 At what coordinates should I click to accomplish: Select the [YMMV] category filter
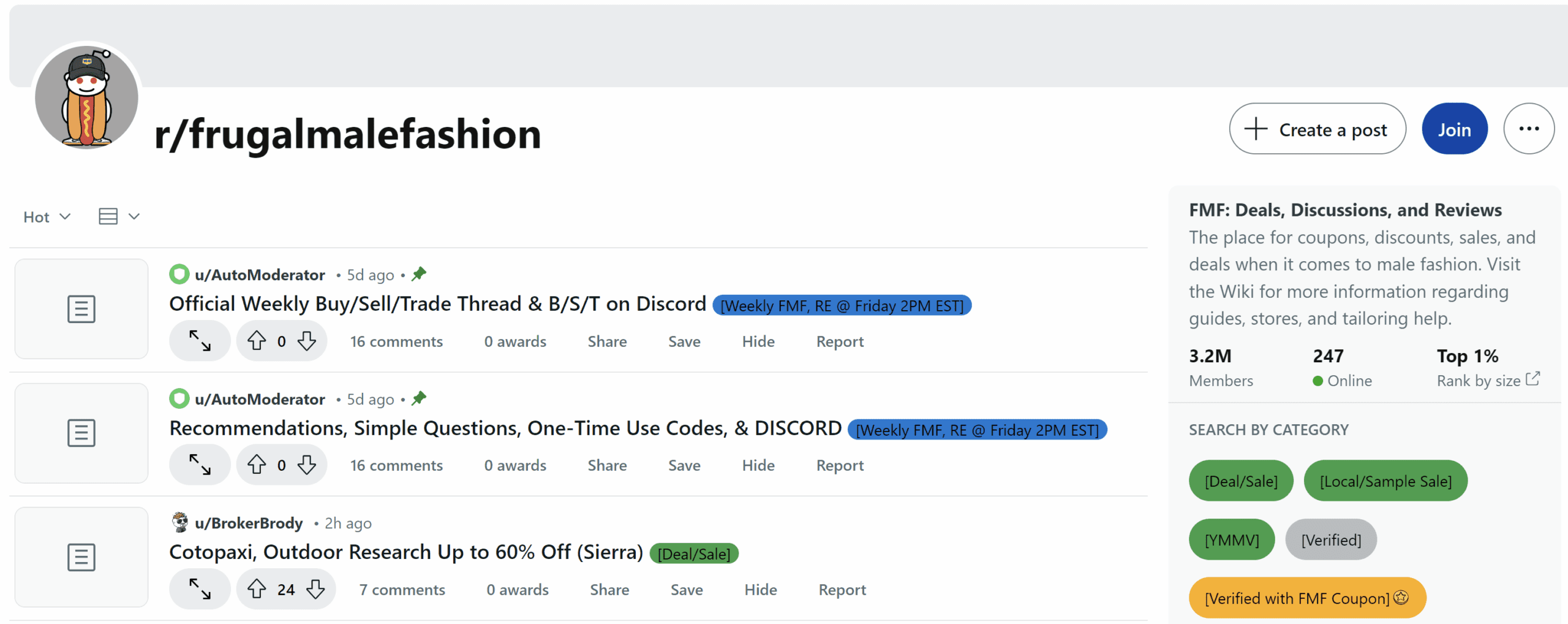(x=1231, y=540)
